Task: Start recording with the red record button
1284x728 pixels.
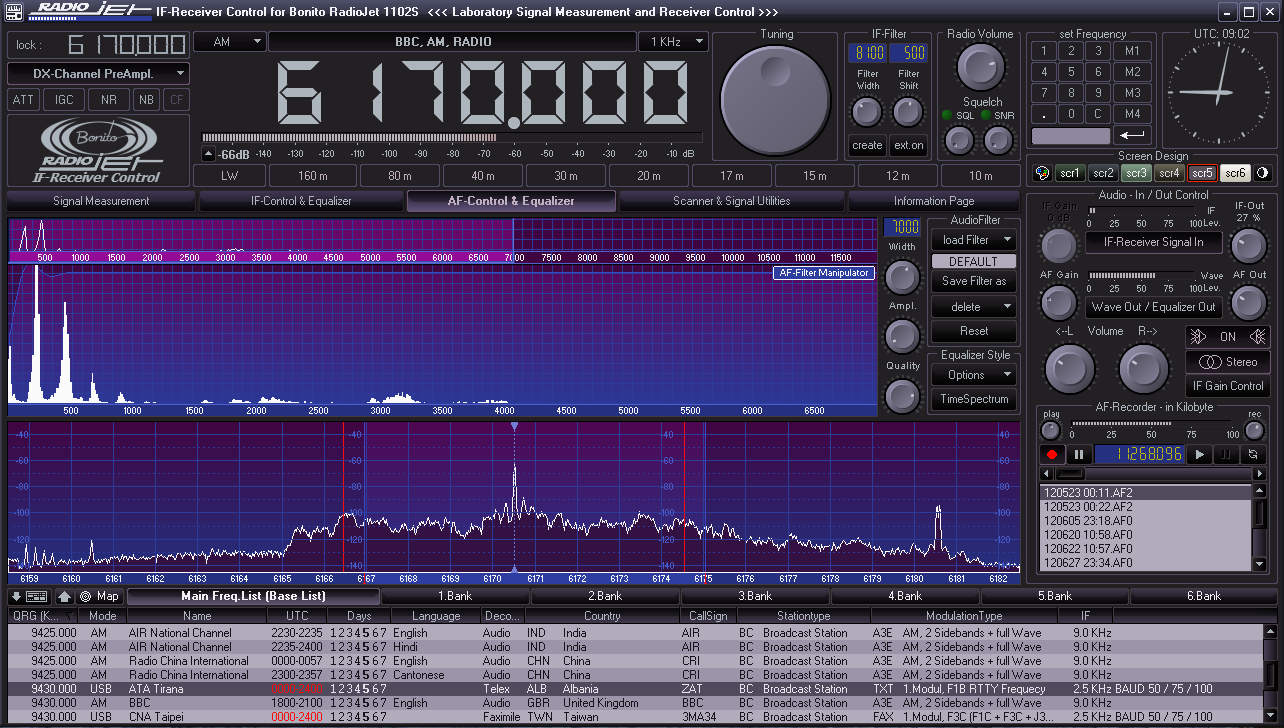Action: pos(1052,454)
